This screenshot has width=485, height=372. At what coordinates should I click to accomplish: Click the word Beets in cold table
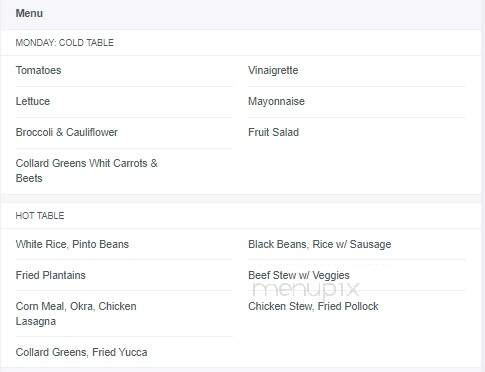coord(29,178)
